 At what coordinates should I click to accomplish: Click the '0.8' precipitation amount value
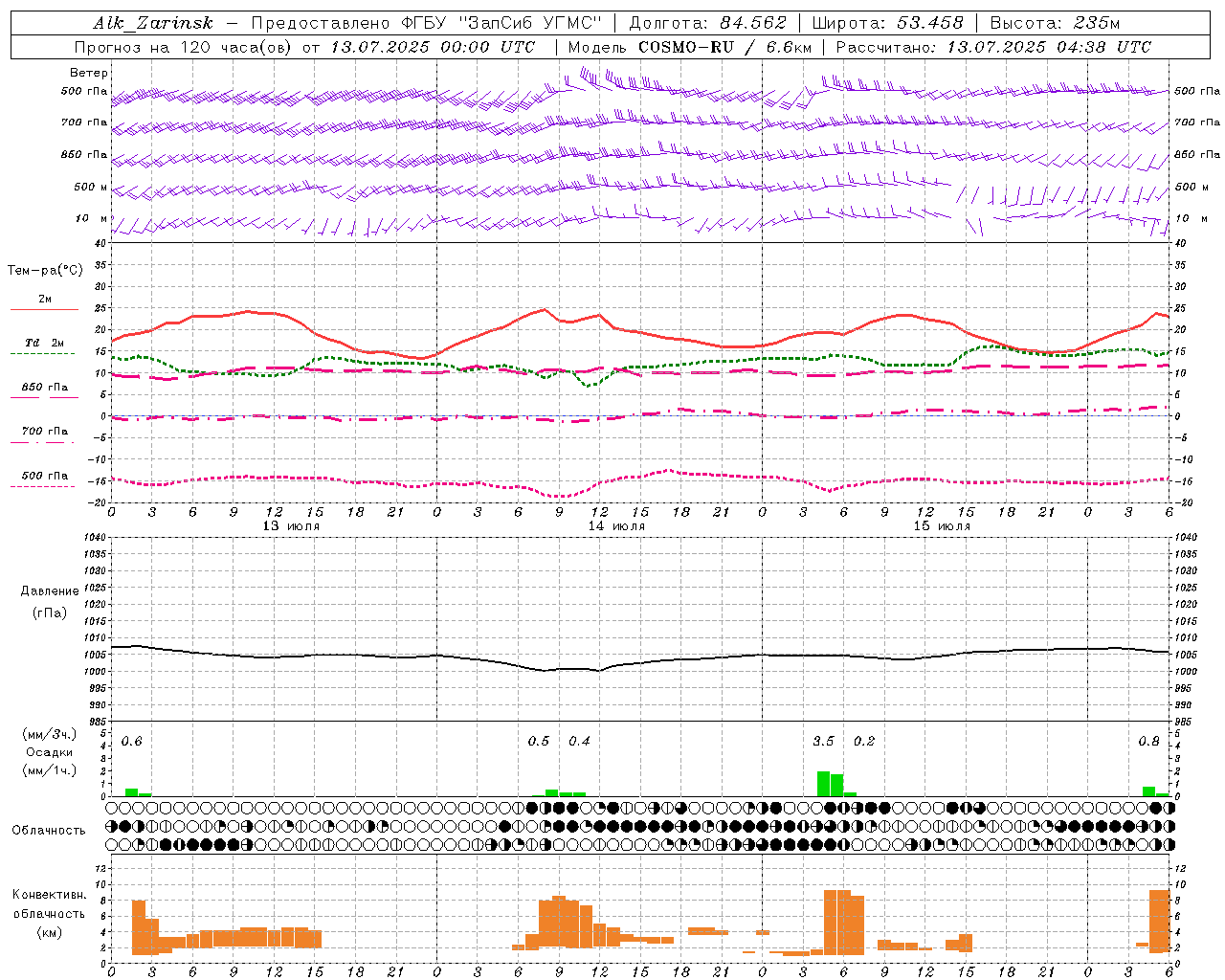point(1148,742)
